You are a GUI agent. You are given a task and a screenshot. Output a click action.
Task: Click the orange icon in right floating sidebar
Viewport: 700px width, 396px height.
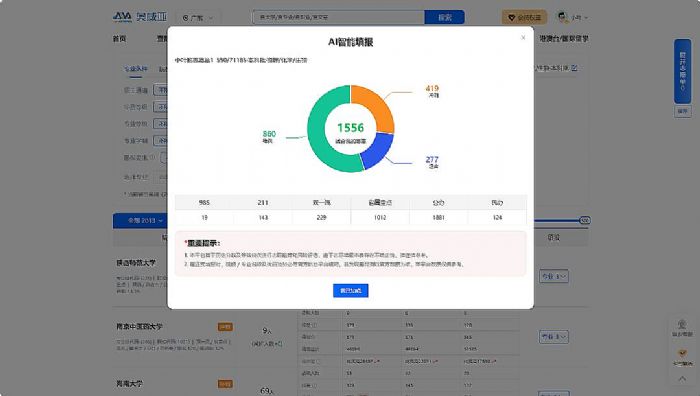point(682,353)
